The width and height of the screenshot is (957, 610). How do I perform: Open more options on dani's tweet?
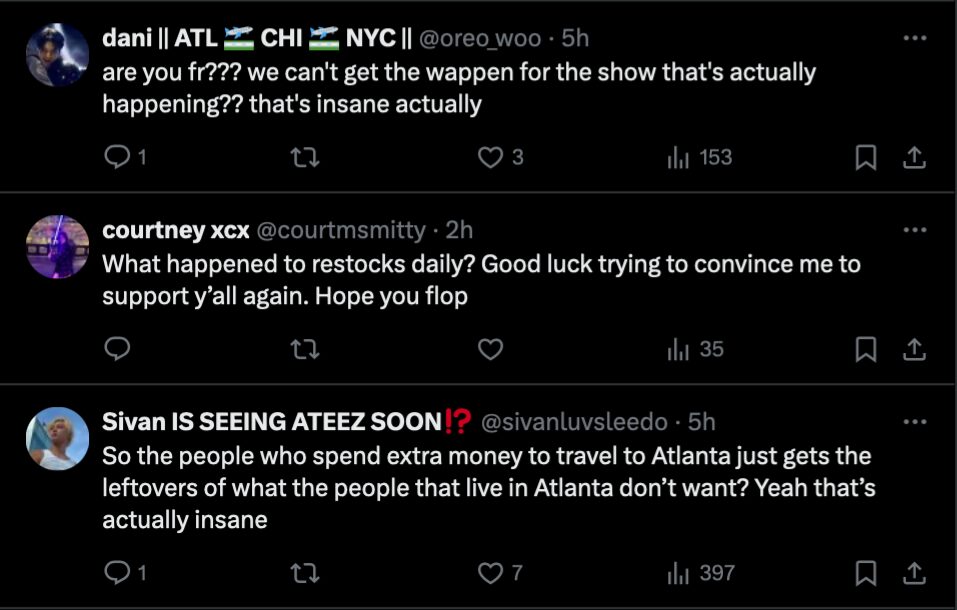pyautogui.click(x=914, y=38)
